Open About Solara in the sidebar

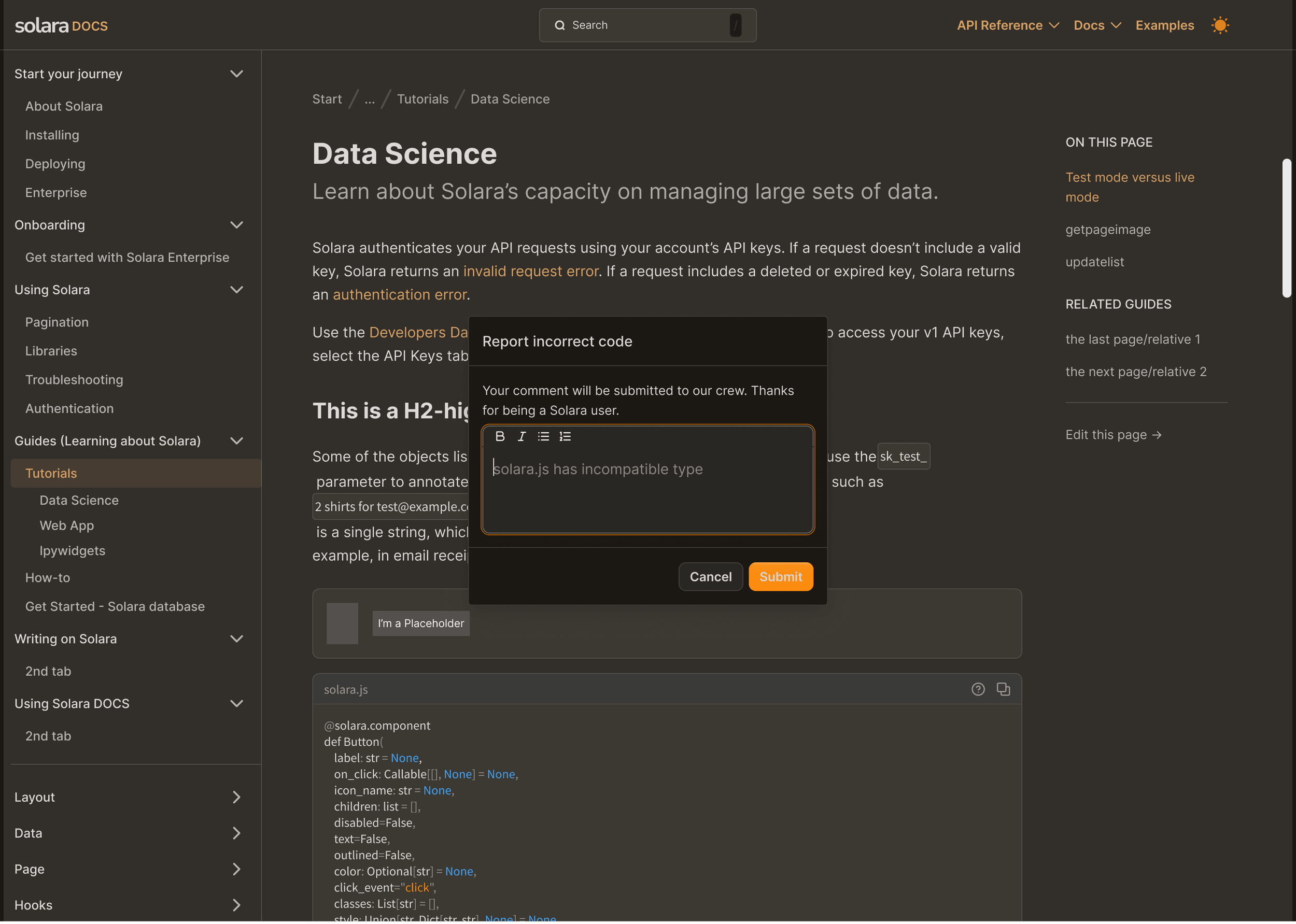pos(64,106)
